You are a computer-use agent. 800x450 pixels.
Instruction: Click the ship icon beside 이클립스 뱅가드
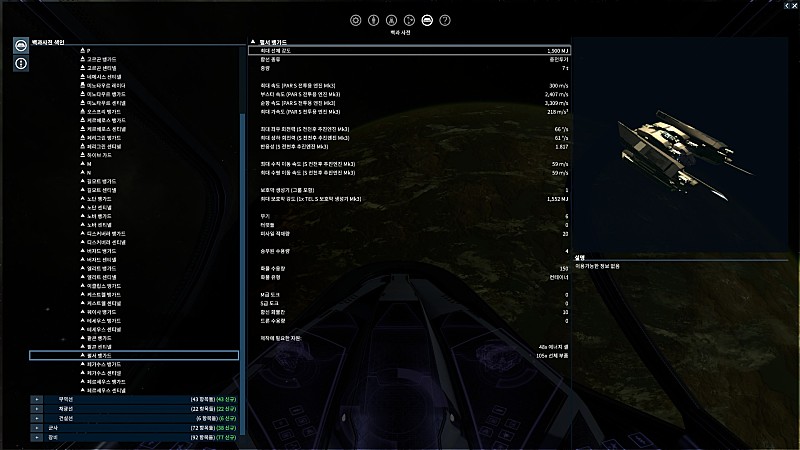pyautogui.click(x=83, y=286)
